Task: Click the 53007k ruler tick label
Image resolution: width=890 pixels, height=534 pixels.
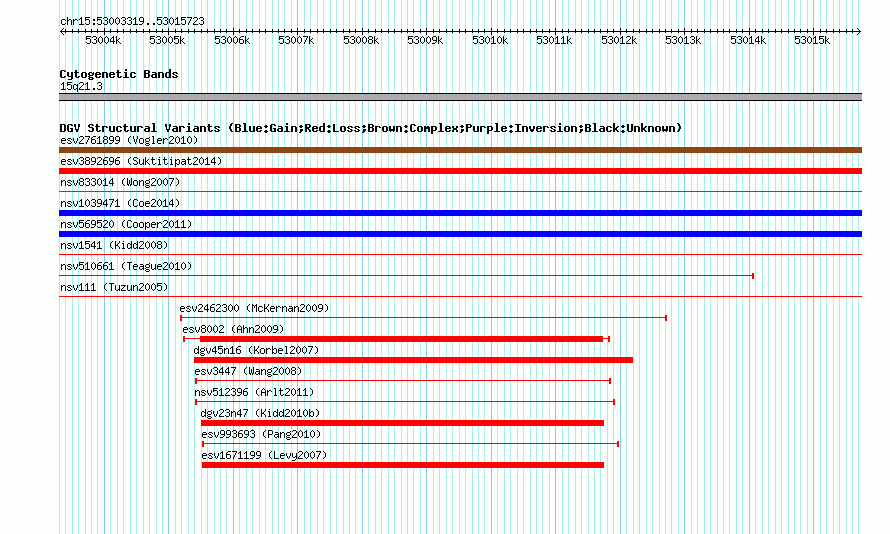Action: (296, 40)
